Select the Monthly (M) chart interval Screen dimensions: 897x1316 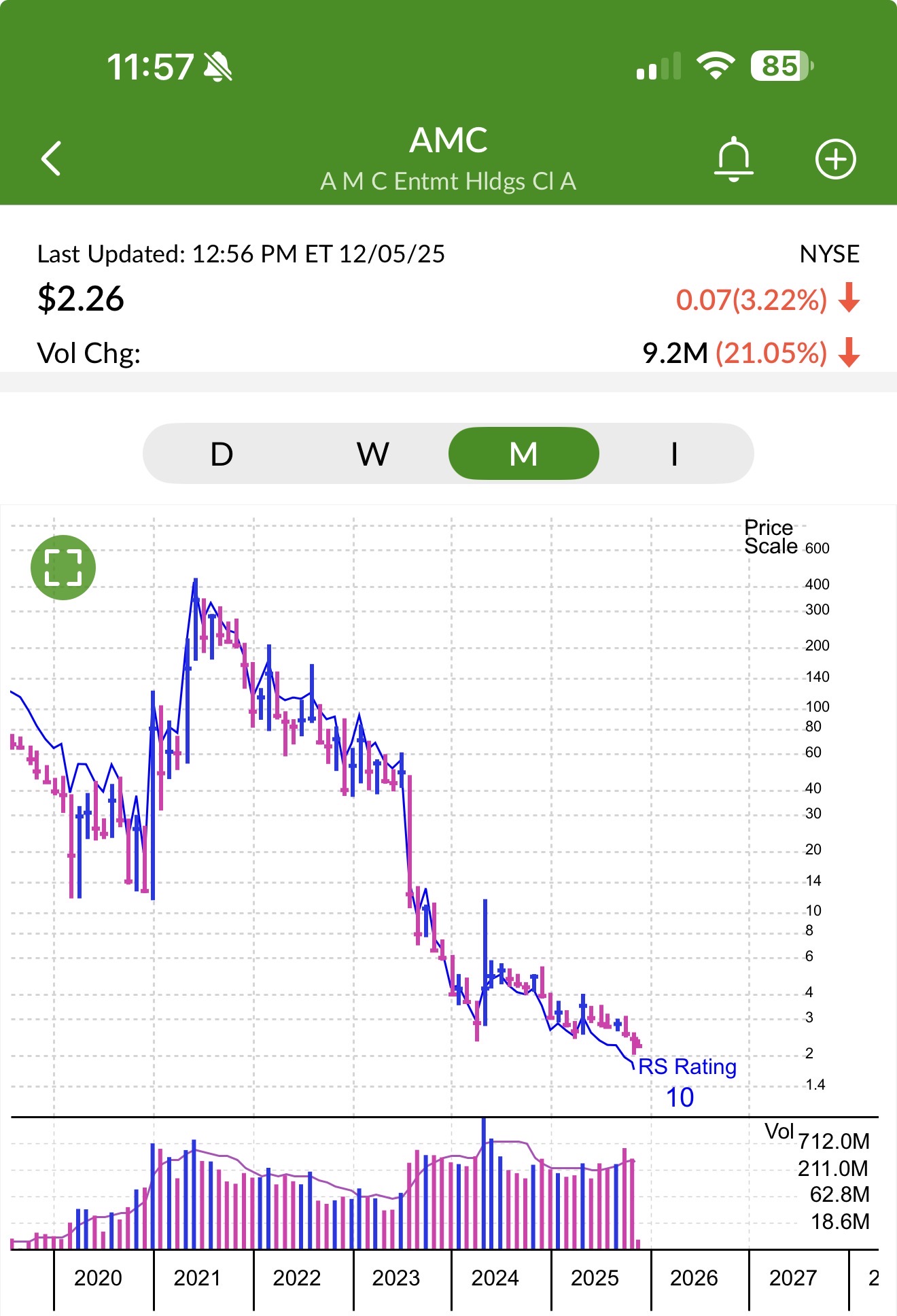coord(523,453)
